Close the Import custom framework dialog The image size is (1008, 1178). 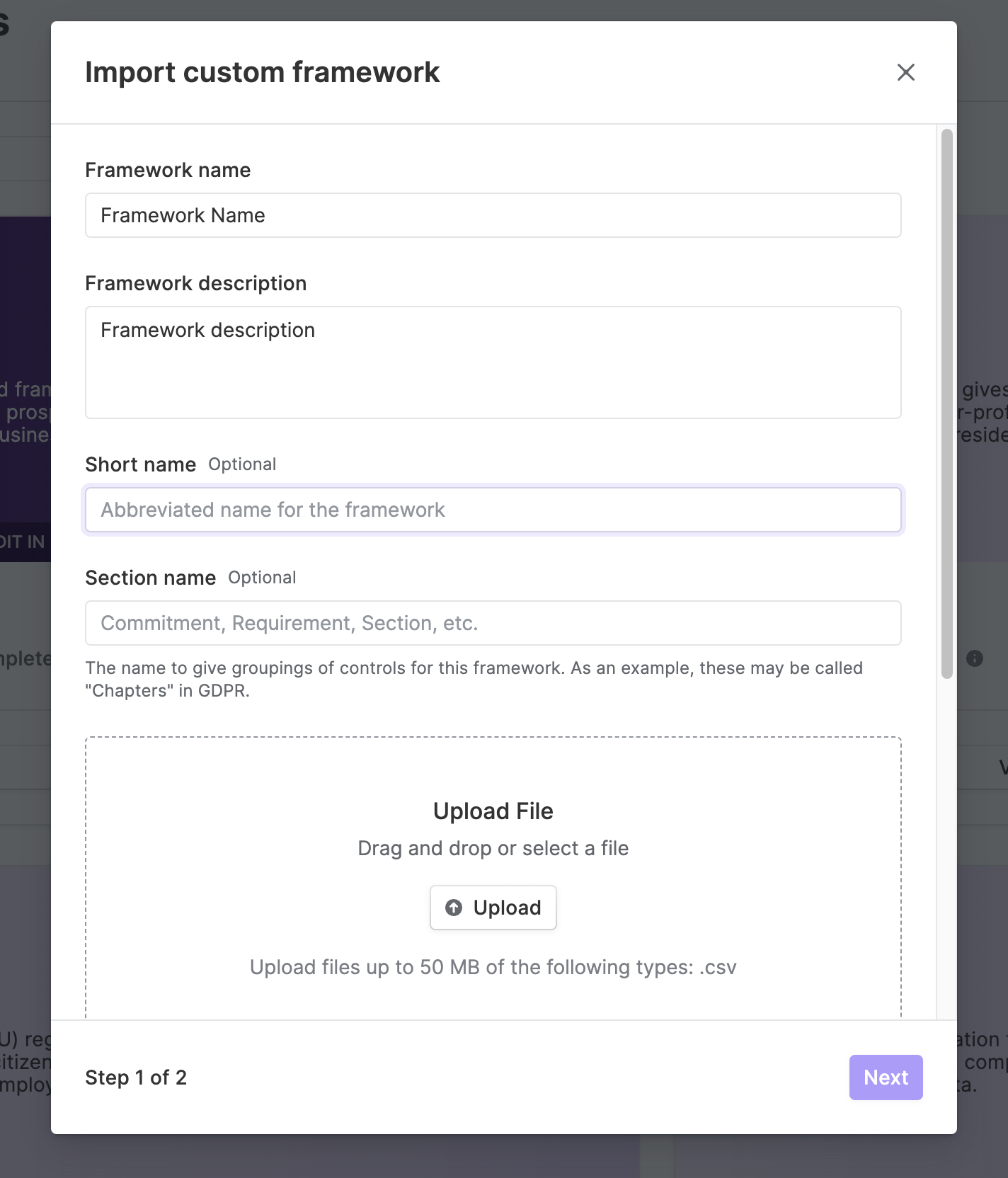pyautogui.click(x=906, y=72)
